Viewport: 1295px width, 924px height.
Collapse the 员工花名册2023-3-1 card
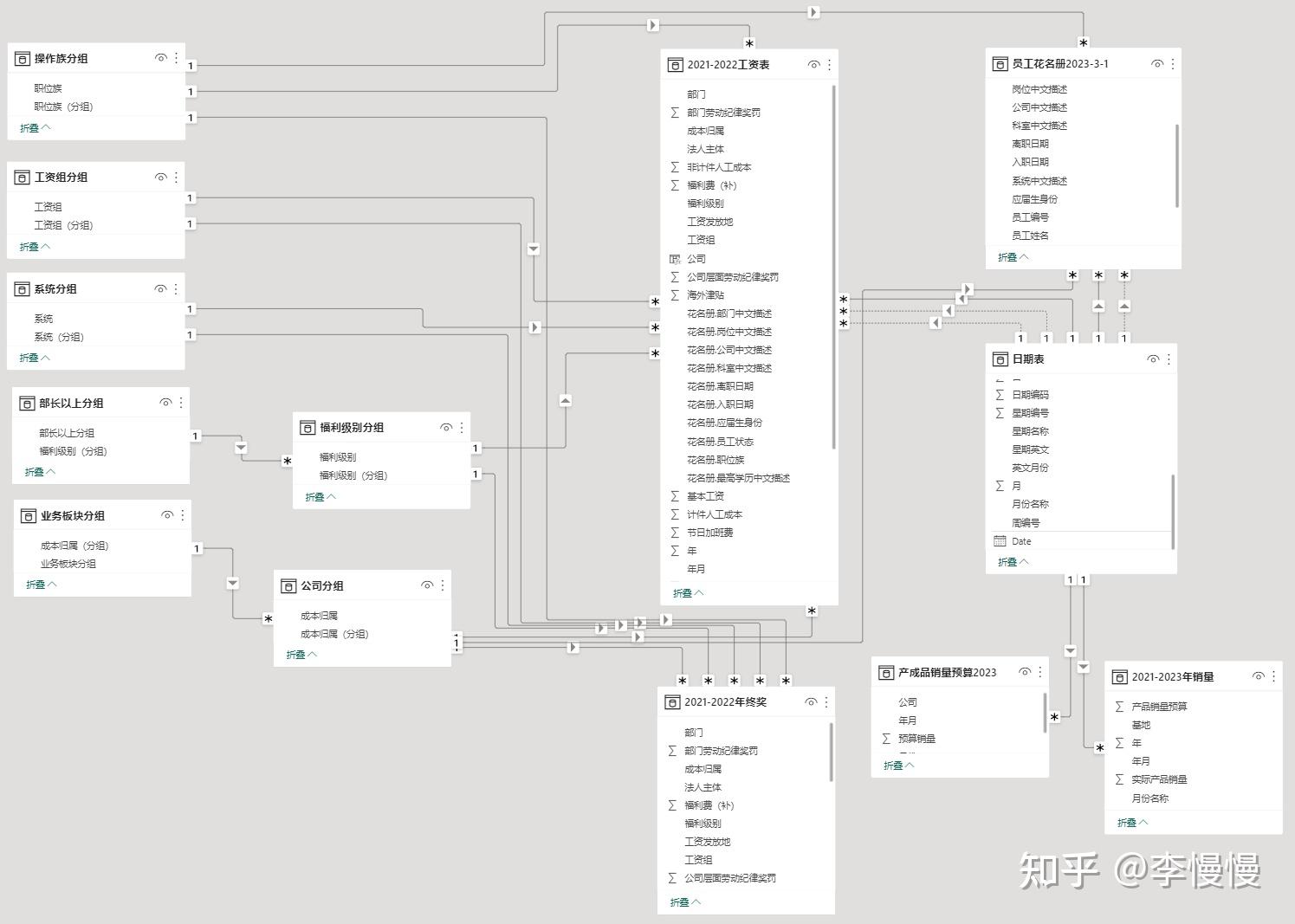click(1013, 257)
